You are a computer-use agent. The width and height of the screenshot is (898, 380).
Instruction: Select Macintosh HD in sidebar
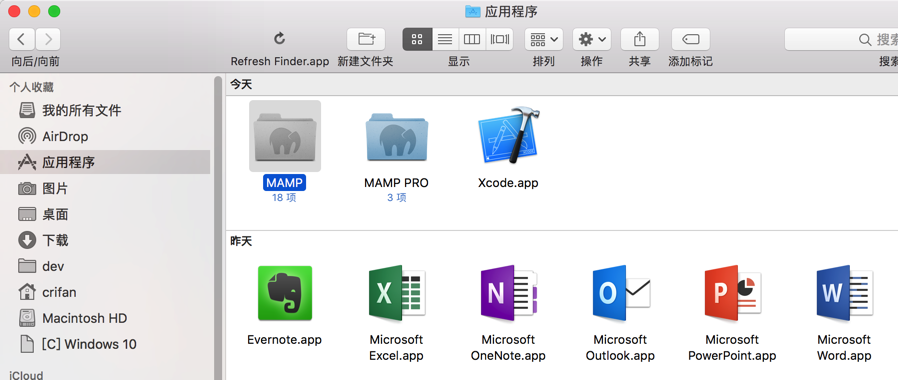[x=105, y=318]
